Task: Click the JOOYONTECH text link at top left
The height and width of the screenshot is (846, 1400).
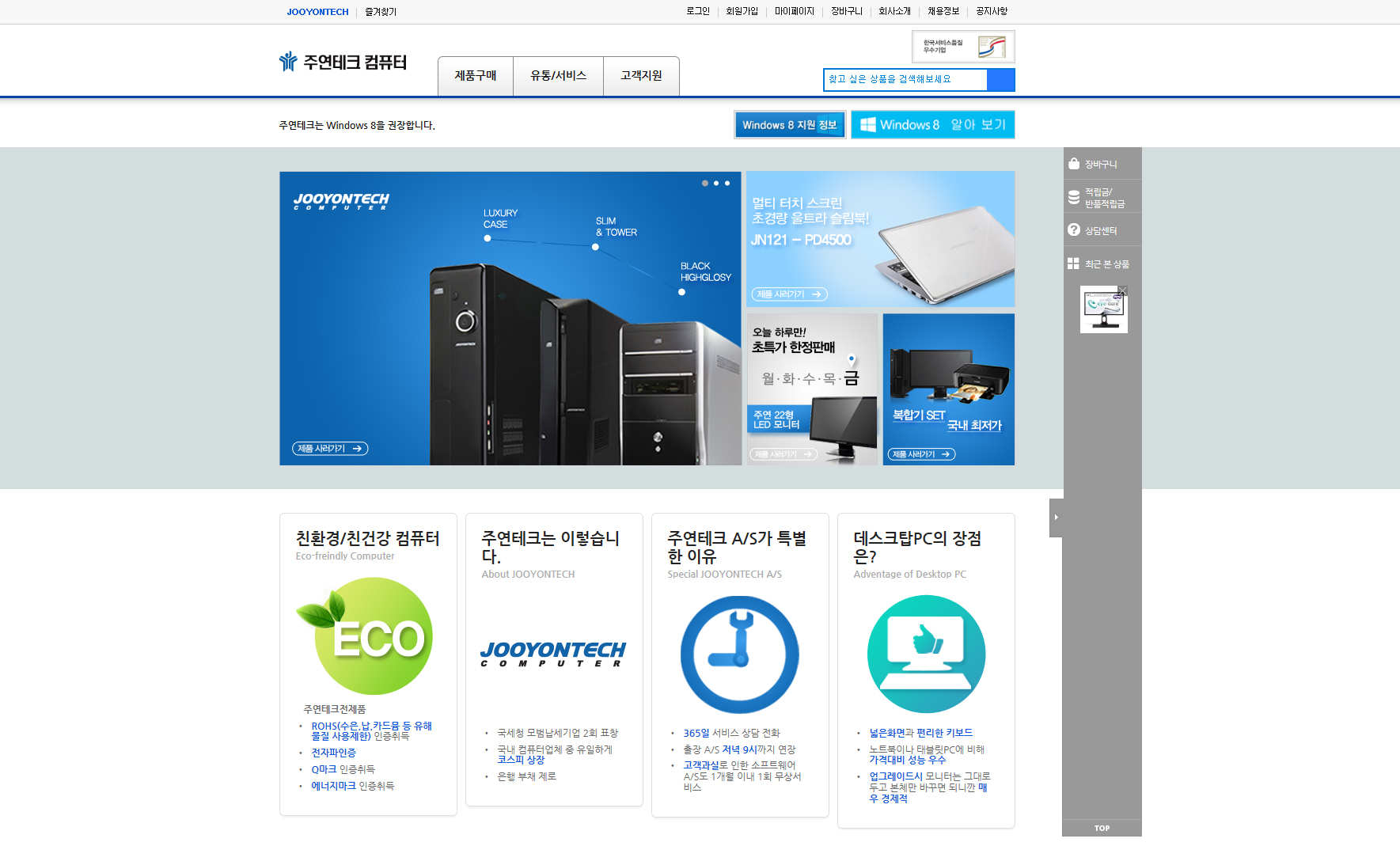Action: (317, 12)
